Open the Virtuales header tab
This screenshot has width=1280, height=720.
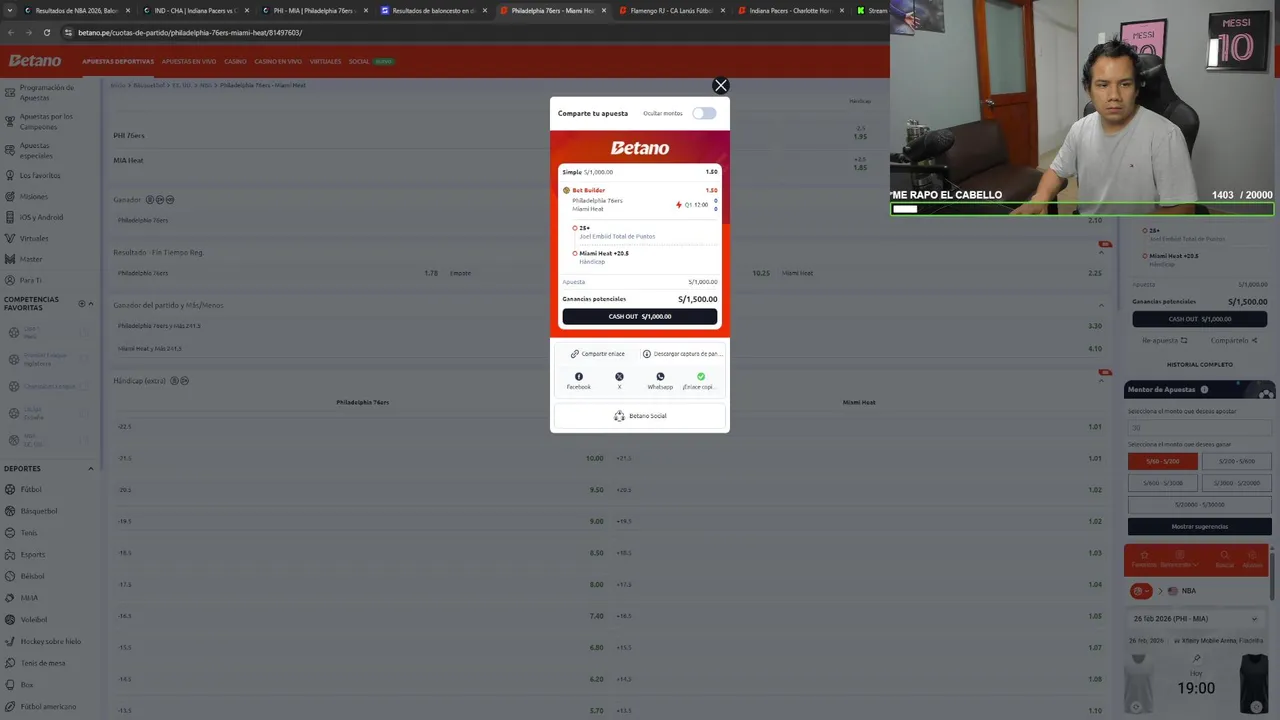(325, 62)
